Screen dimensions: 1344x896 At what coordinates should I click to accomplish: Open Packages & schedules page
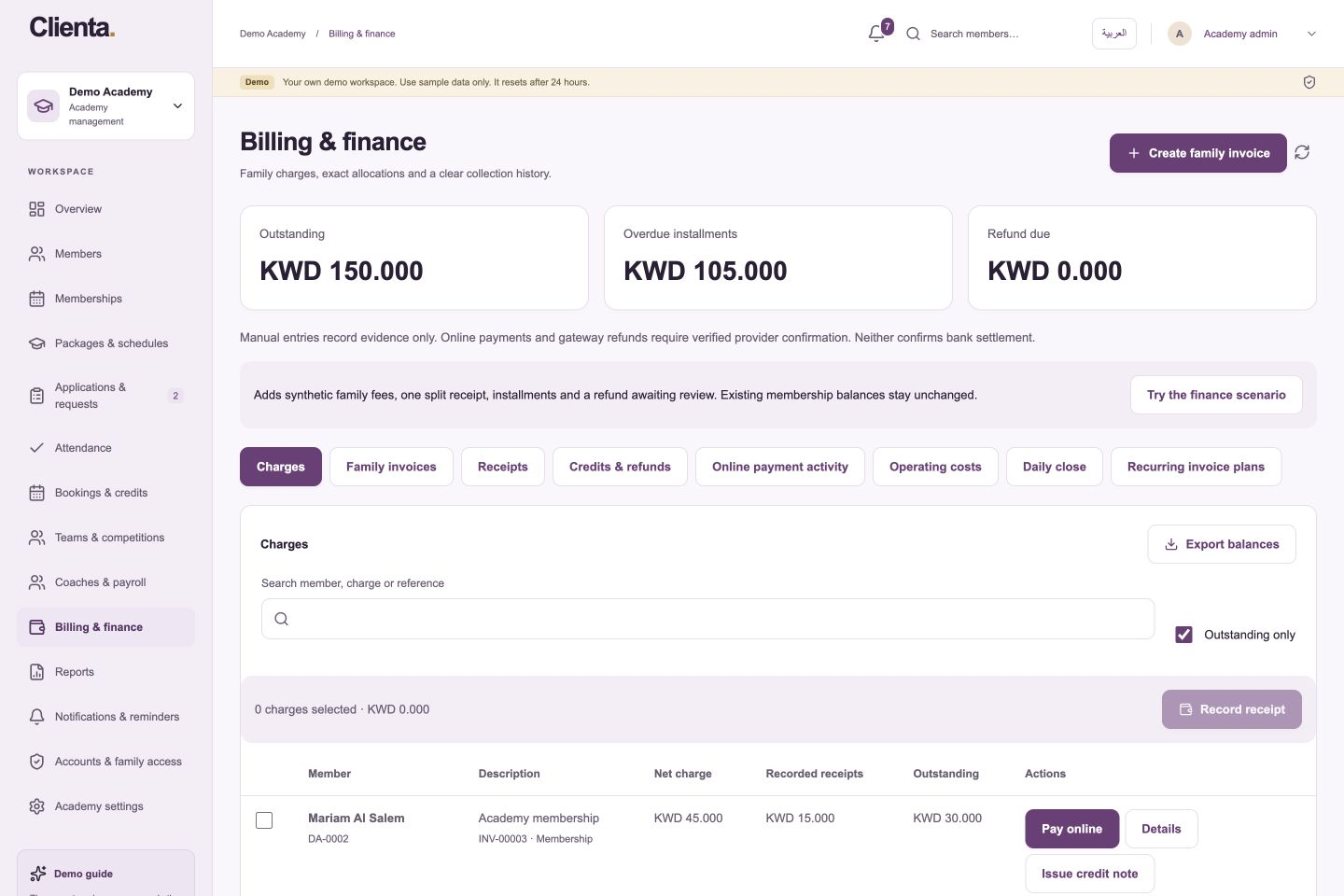[x=105, y=343]
